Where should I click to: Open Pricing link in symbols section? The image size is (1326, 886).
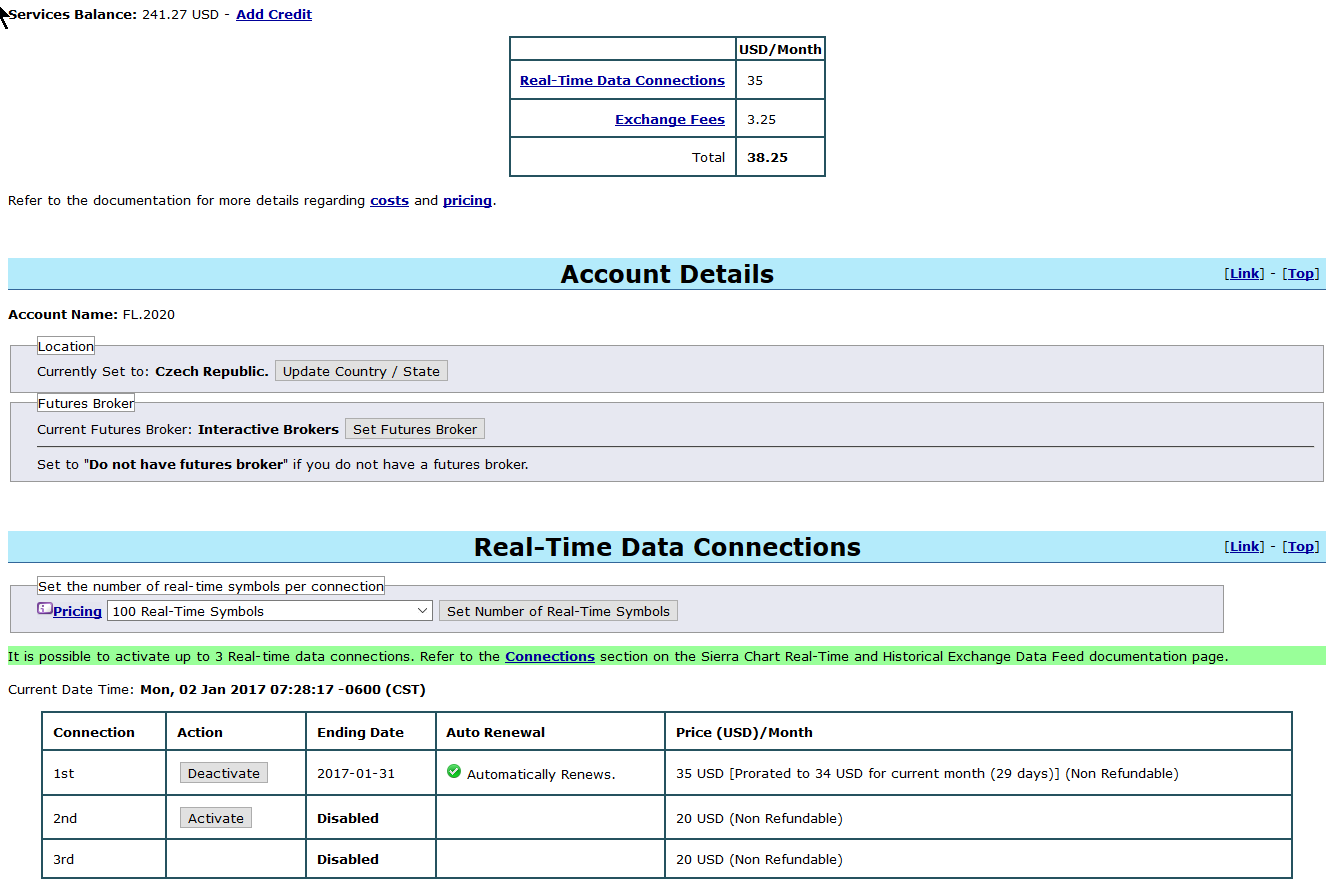[77, 612]
